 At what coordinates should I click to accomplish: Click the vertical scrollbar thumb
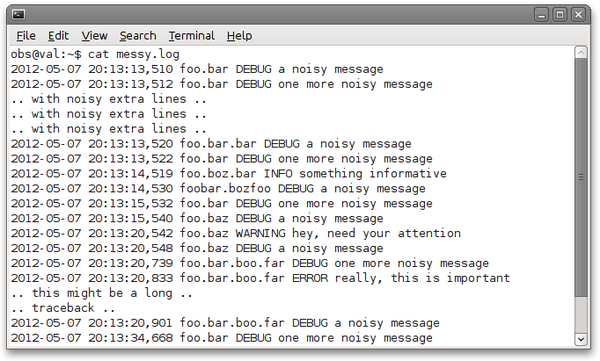pyautogui.click(x=581, y=177)
